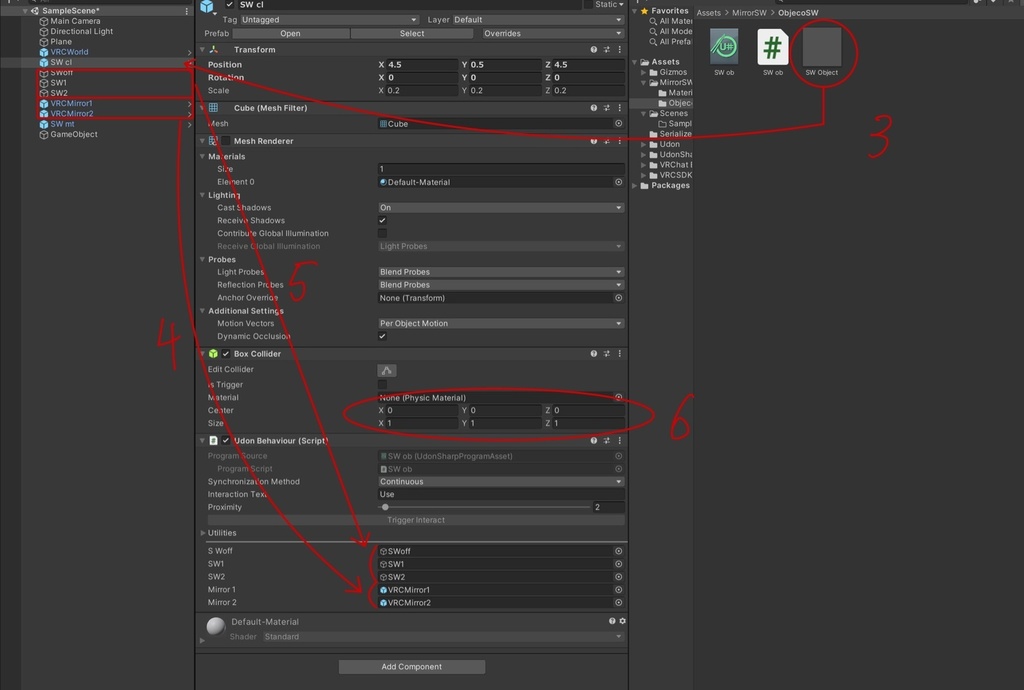Screen dimensions: 1024x690
Task: Open Cast Shadows dropdown
Action: 501,208
